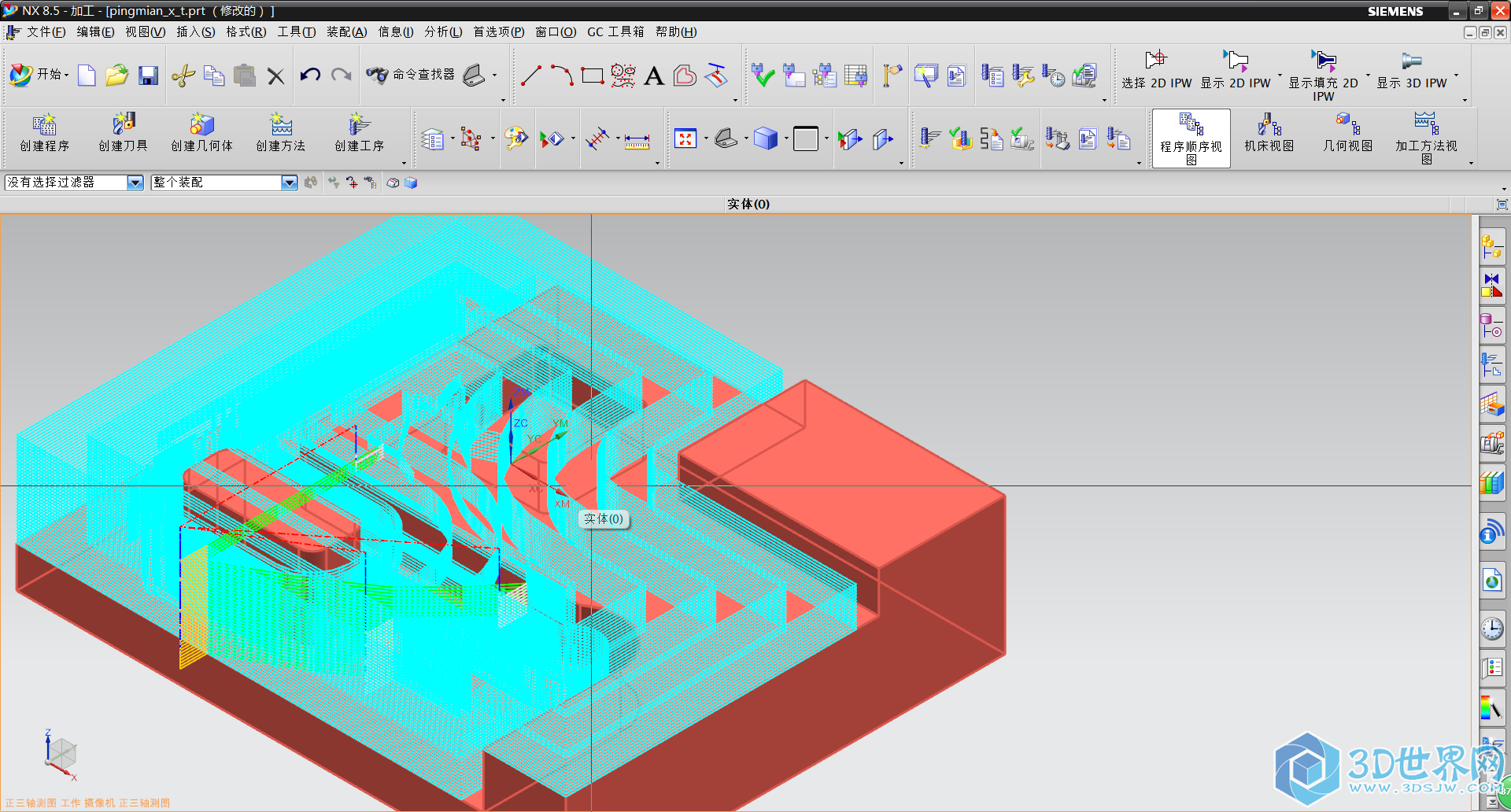Expand the create toolbar options arrow below 创建工序

(404, 163)
